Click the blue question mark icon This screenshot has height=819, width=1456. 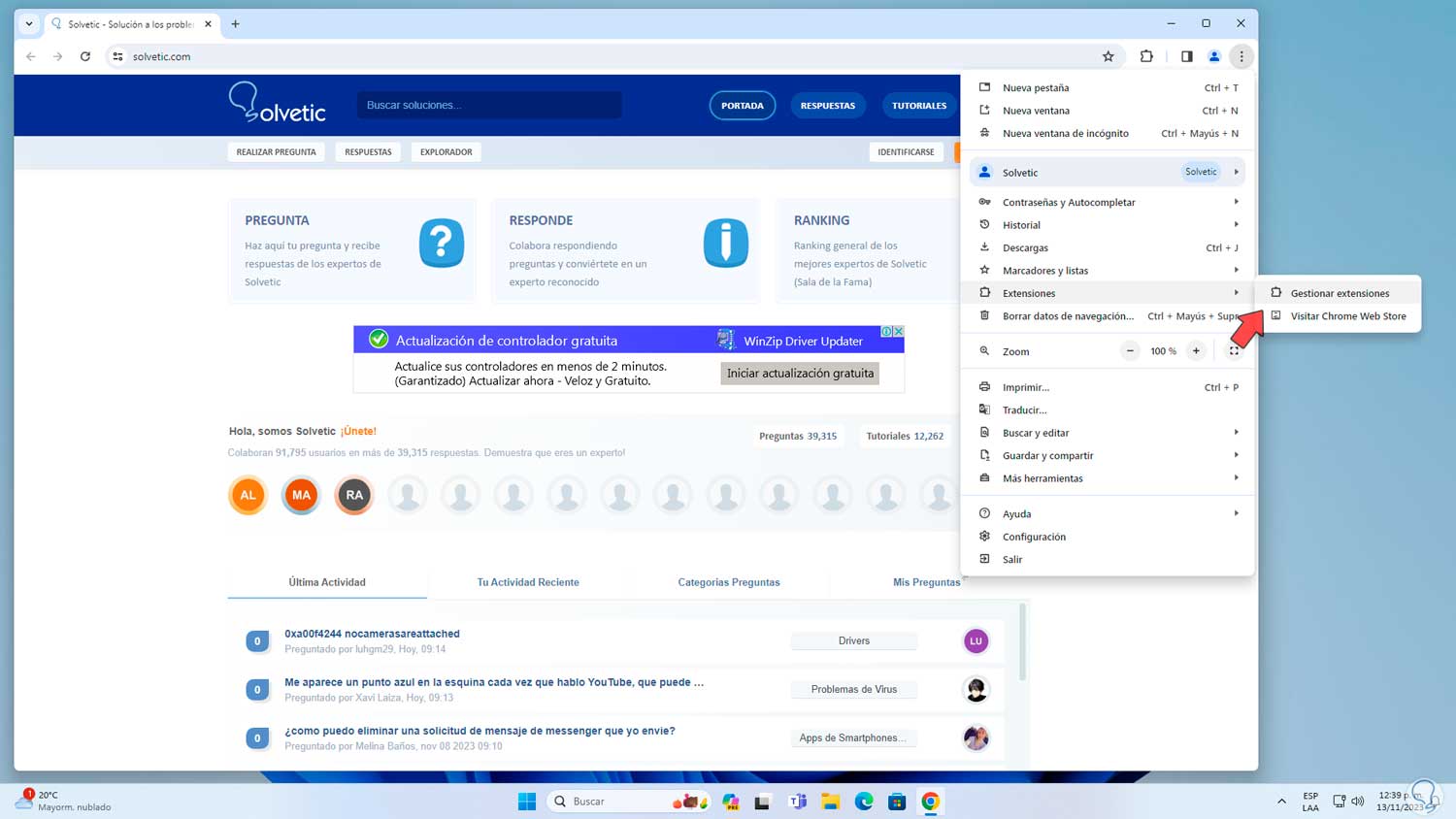point(442,243)
